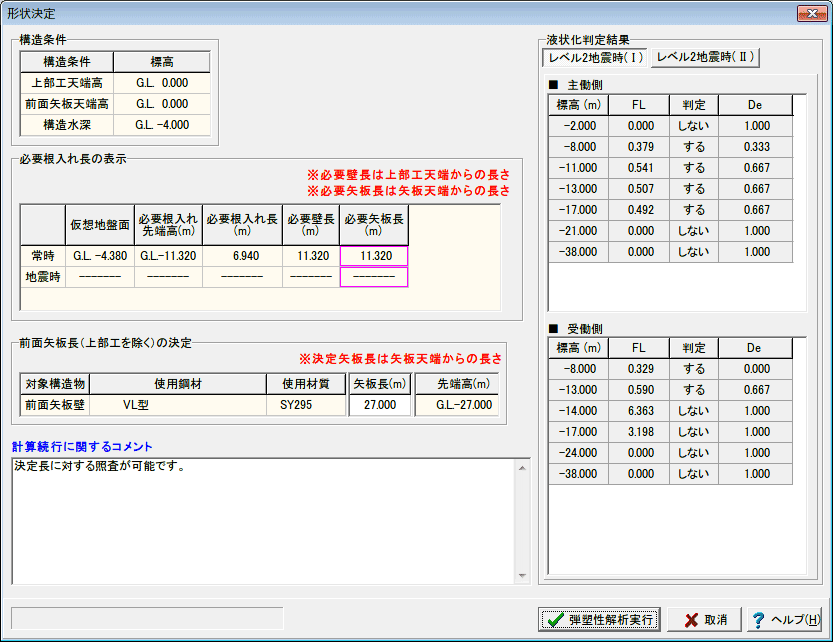
Task: Click the 前面矢板天端高 row label
Action: tap(67, 104)
